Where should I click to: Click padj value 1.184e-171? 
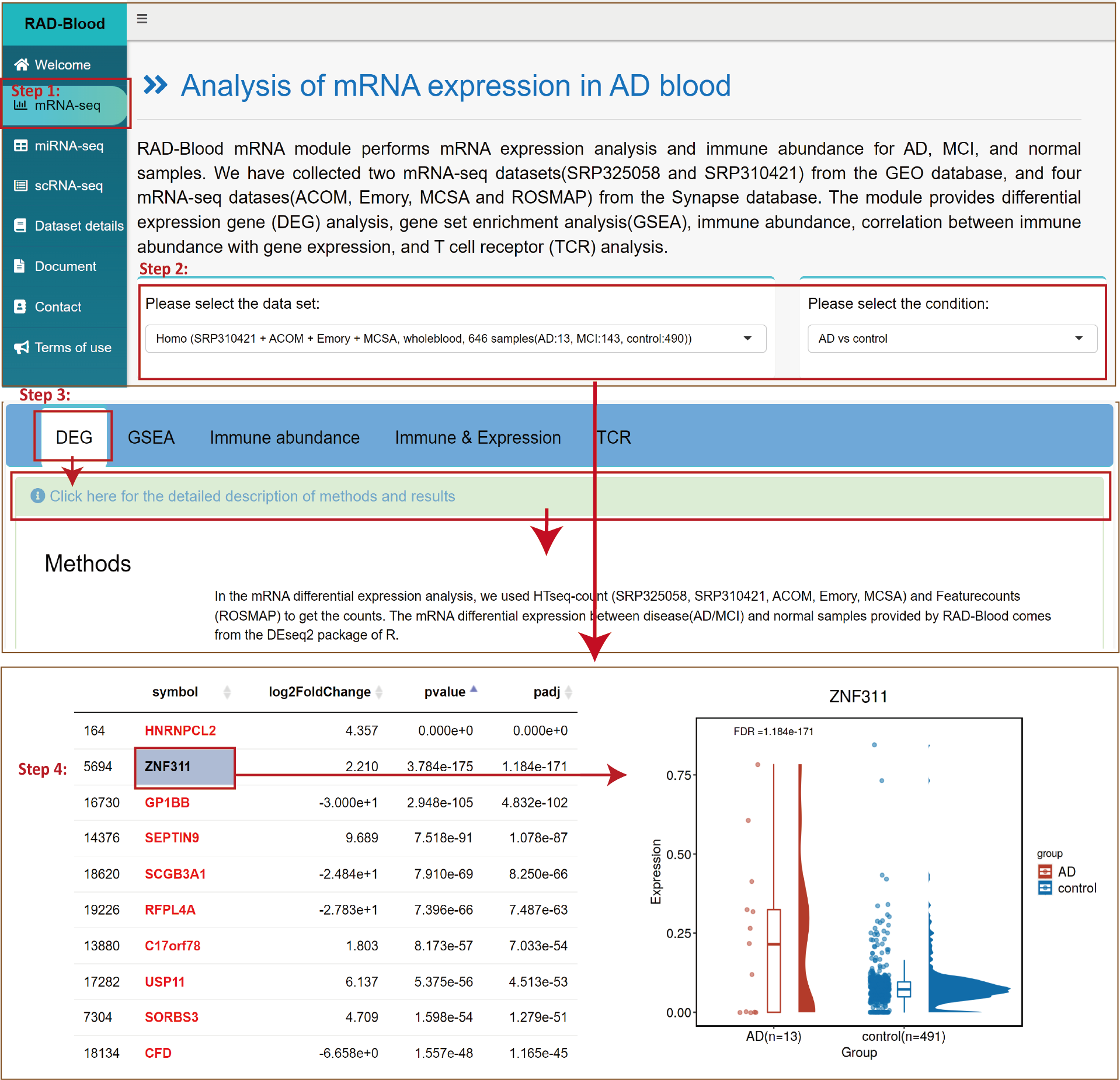[534, 767]
